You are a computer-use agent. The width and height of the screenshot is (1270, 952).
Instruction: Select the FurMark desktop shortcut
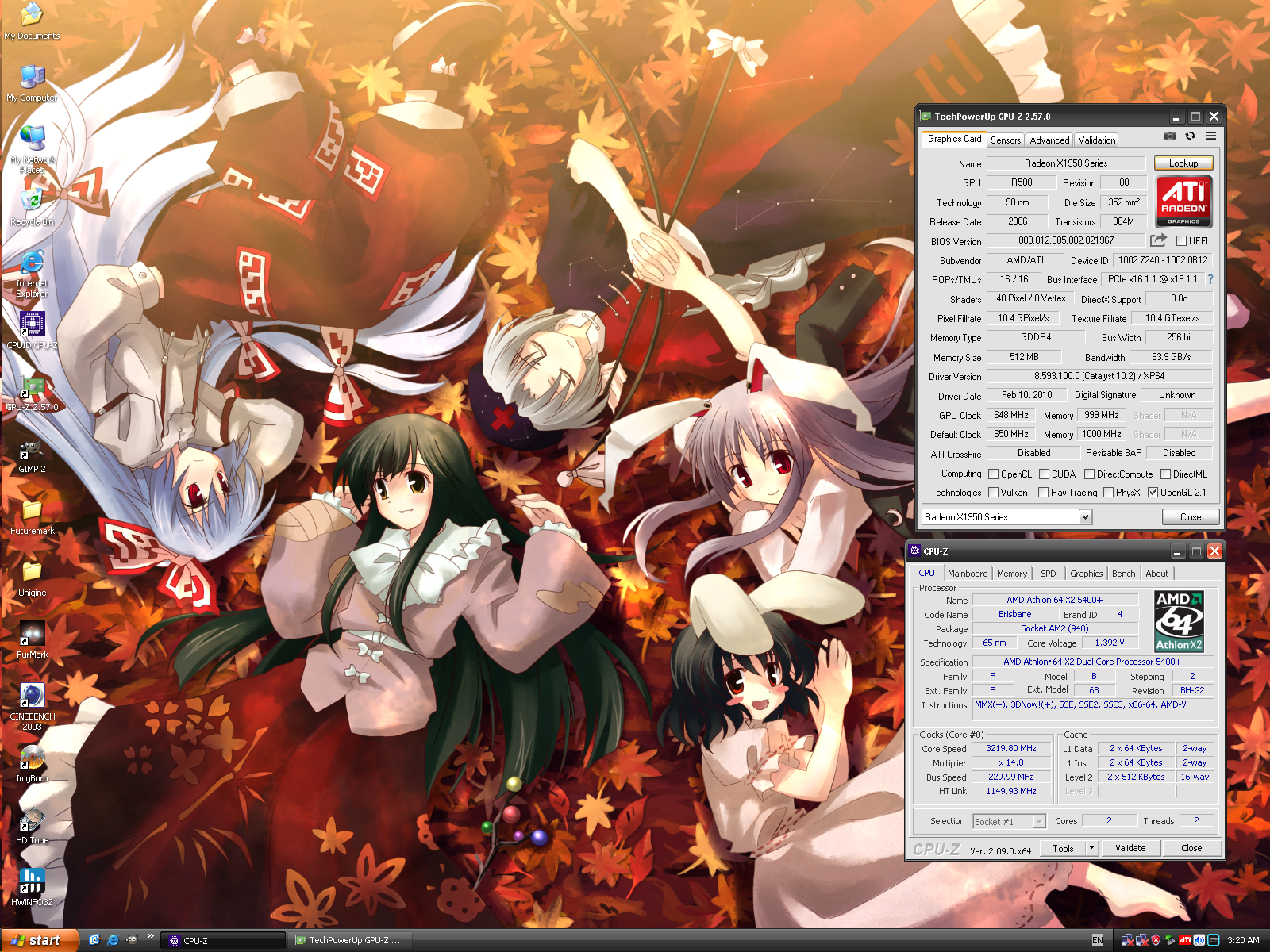click(x=32, y=639)
